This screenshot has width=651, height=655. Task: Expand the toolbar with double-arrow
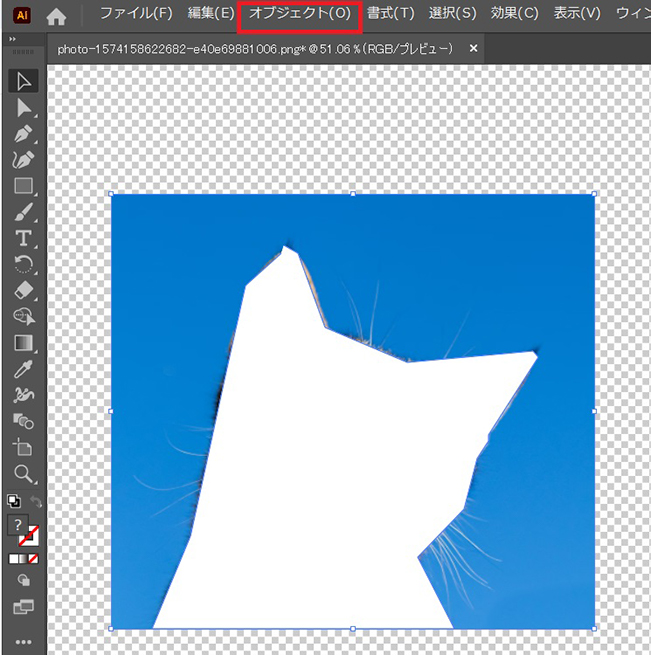click(x=12, y=38)
